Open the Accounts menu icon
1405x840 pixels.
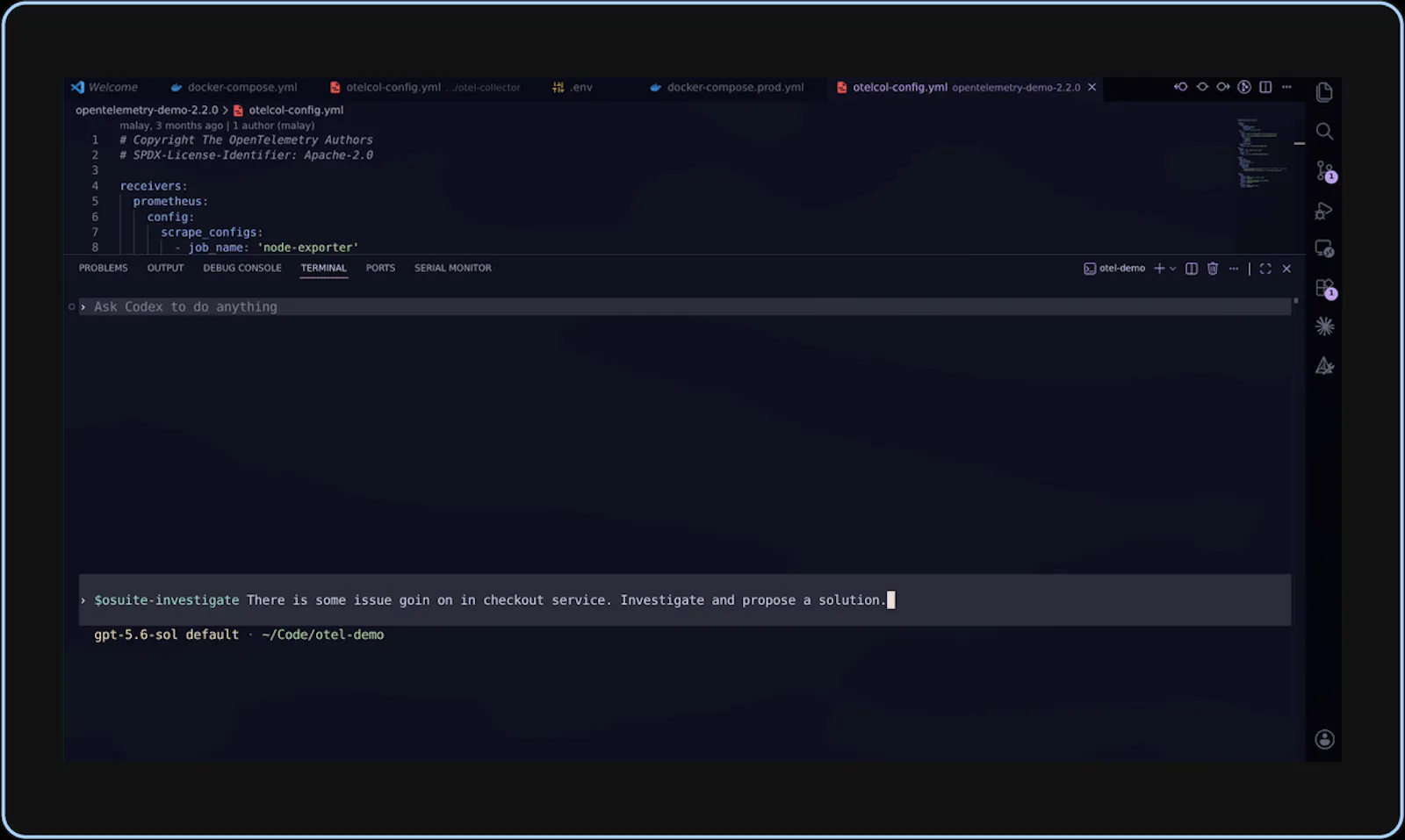(1324, 740)
